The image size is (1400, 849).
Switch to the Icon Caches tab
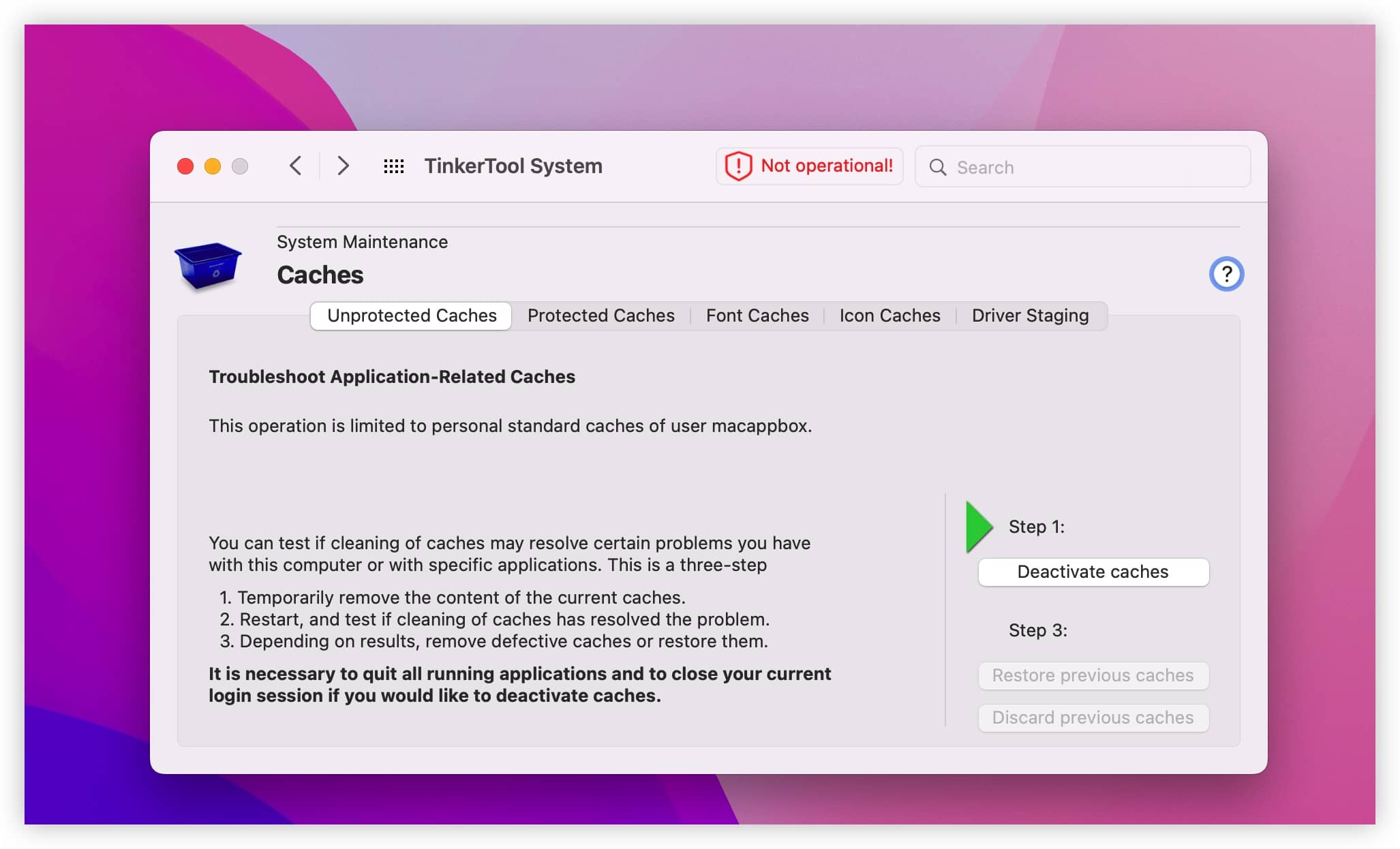(x=889, y=315)
